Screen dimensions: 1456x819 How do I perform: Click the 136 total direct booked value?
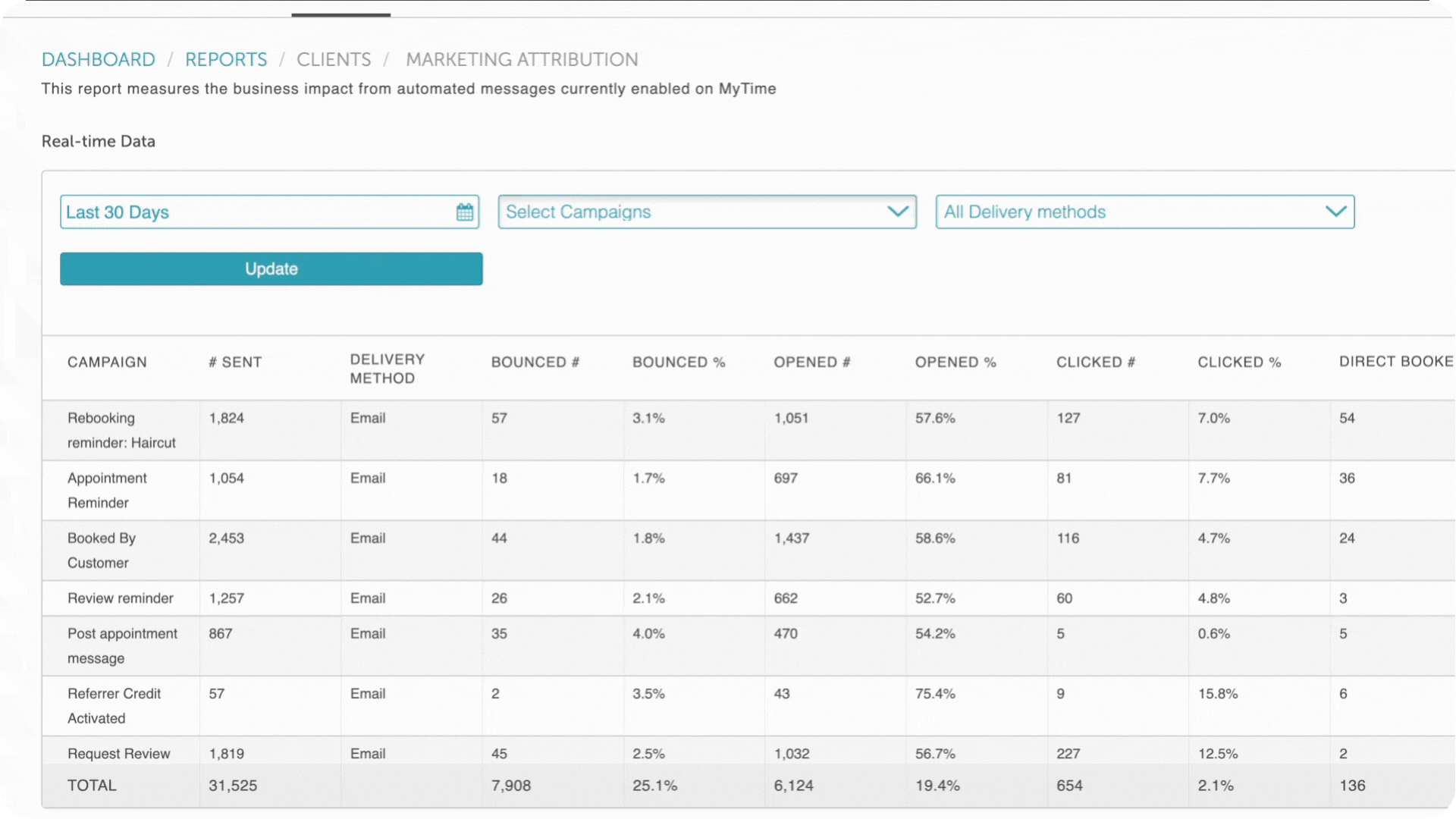(x=1352, y=786)
